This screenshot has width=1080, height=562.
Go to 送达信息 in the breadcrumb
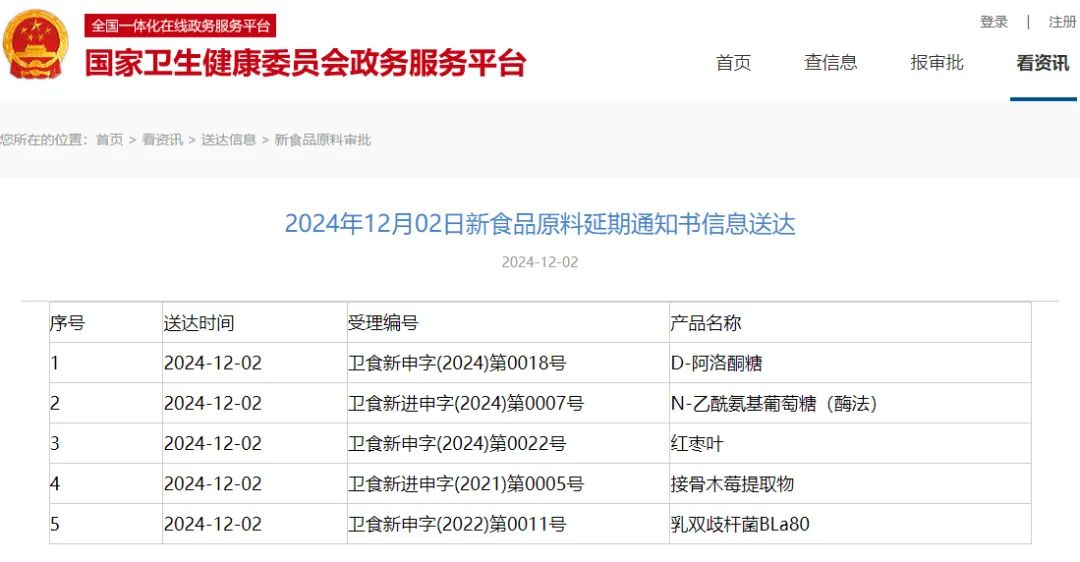pyautogui.click(x=229, y=140)
